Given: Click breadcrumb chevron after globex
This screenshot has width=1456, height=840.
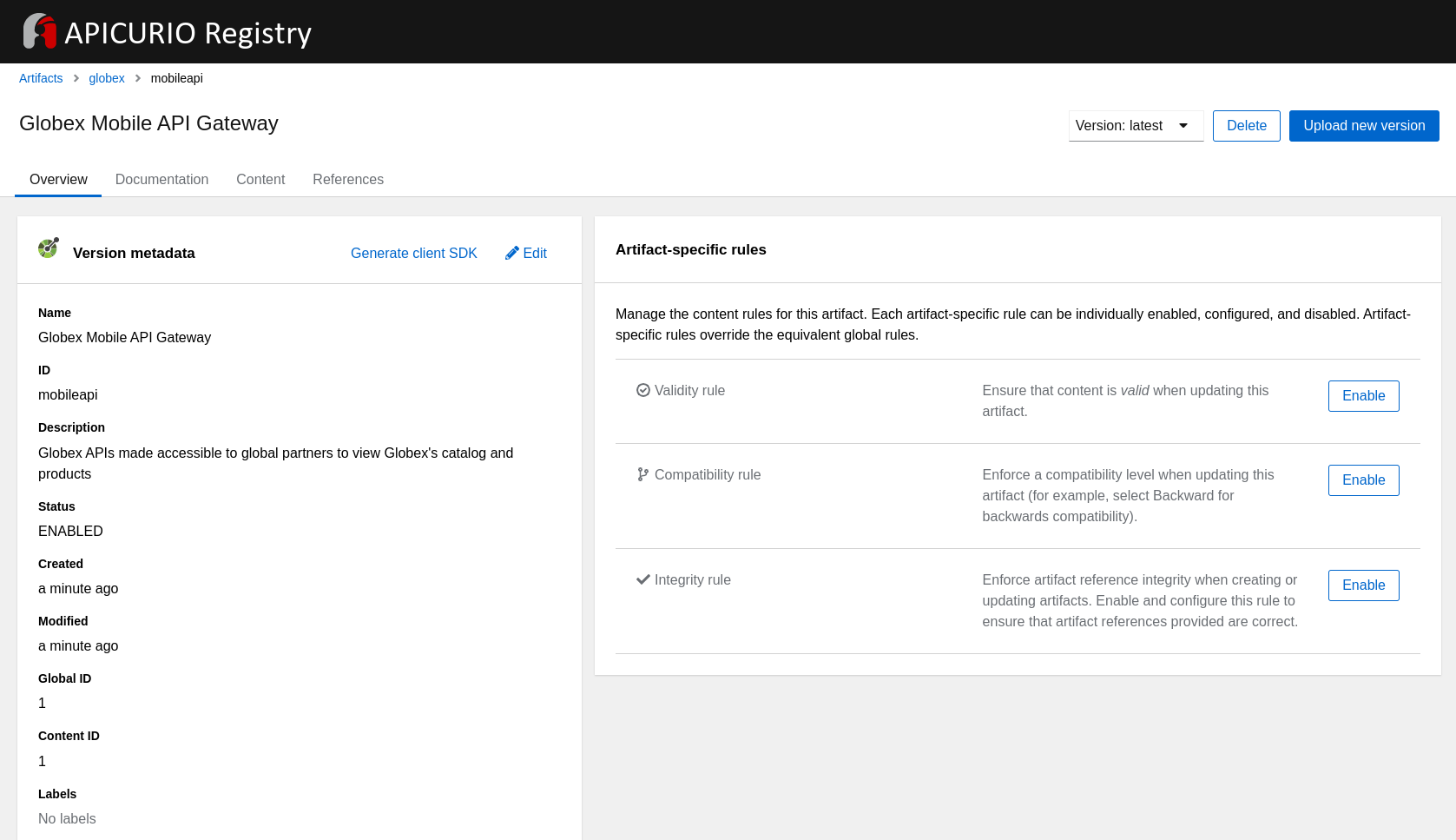Looking at the screenshot, I should pos(138,78).
